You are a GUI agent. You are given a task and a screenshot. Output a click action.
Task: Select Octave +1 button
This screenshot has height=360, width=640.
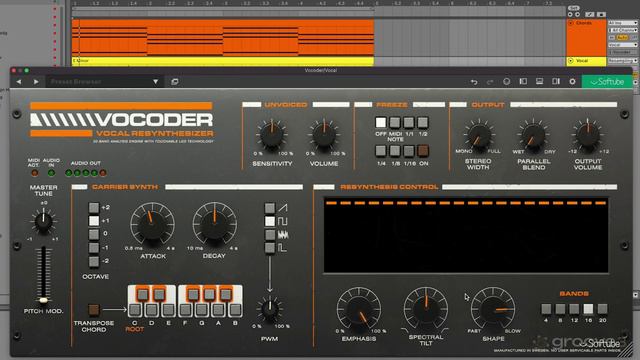coord(94,221)
